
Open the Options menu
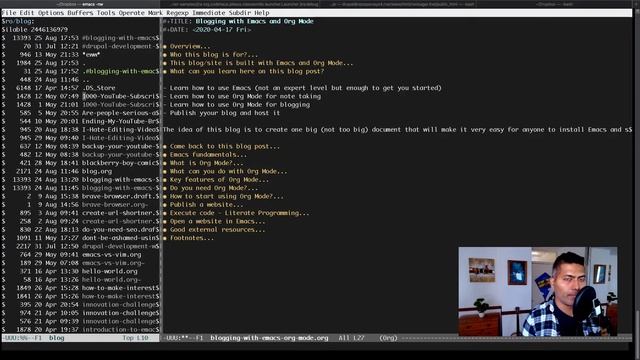coord(51,13)
